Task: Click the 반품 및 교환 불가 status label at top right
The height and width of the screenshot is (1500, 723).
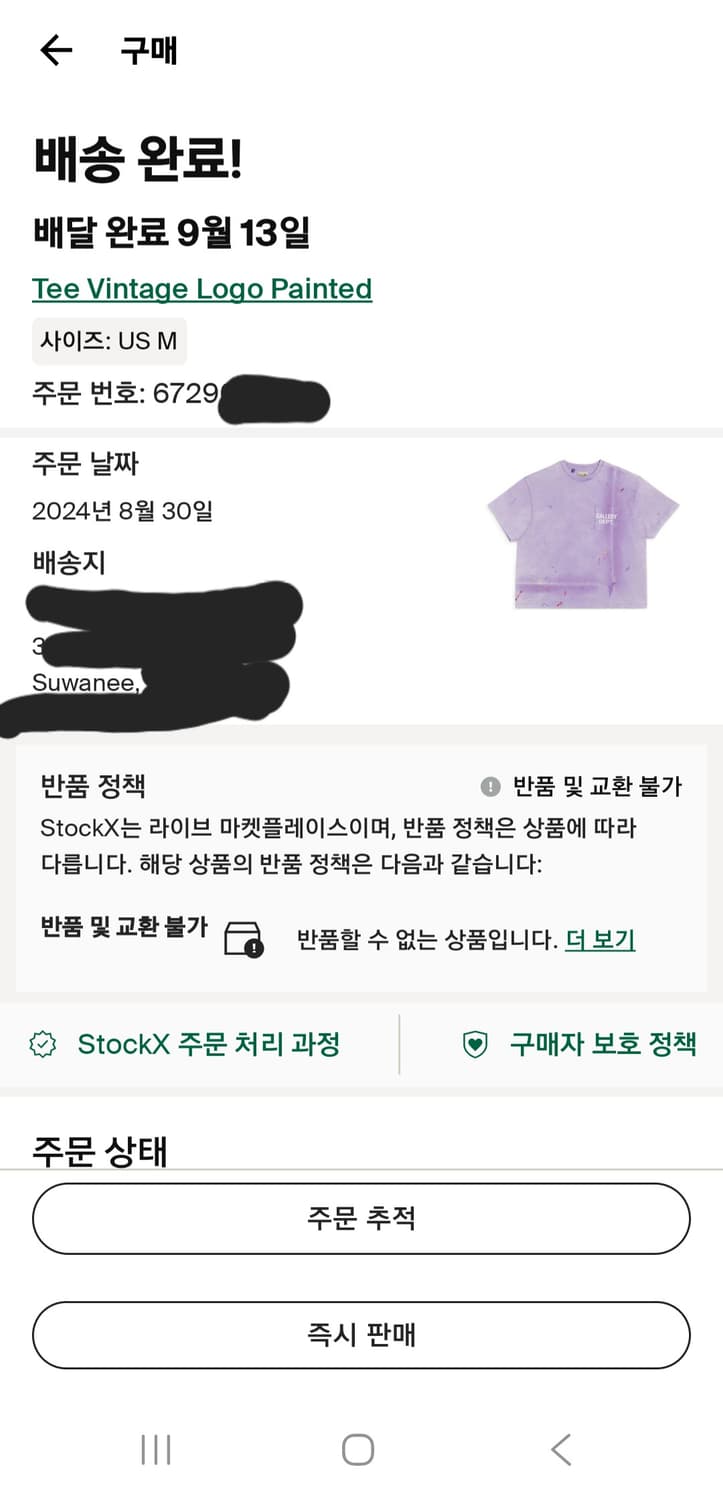Action: [x=597, y=787]
